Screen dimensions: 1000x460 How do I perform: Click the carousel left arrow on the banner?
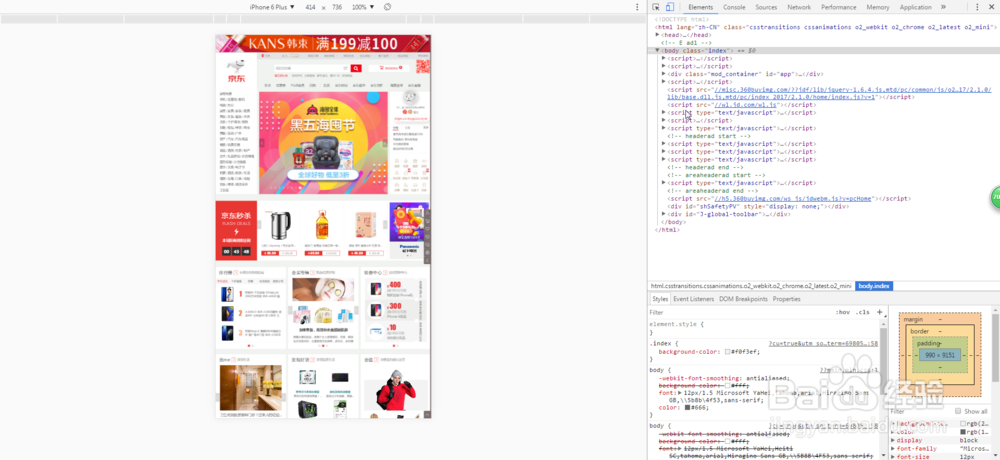pos(262,143)
